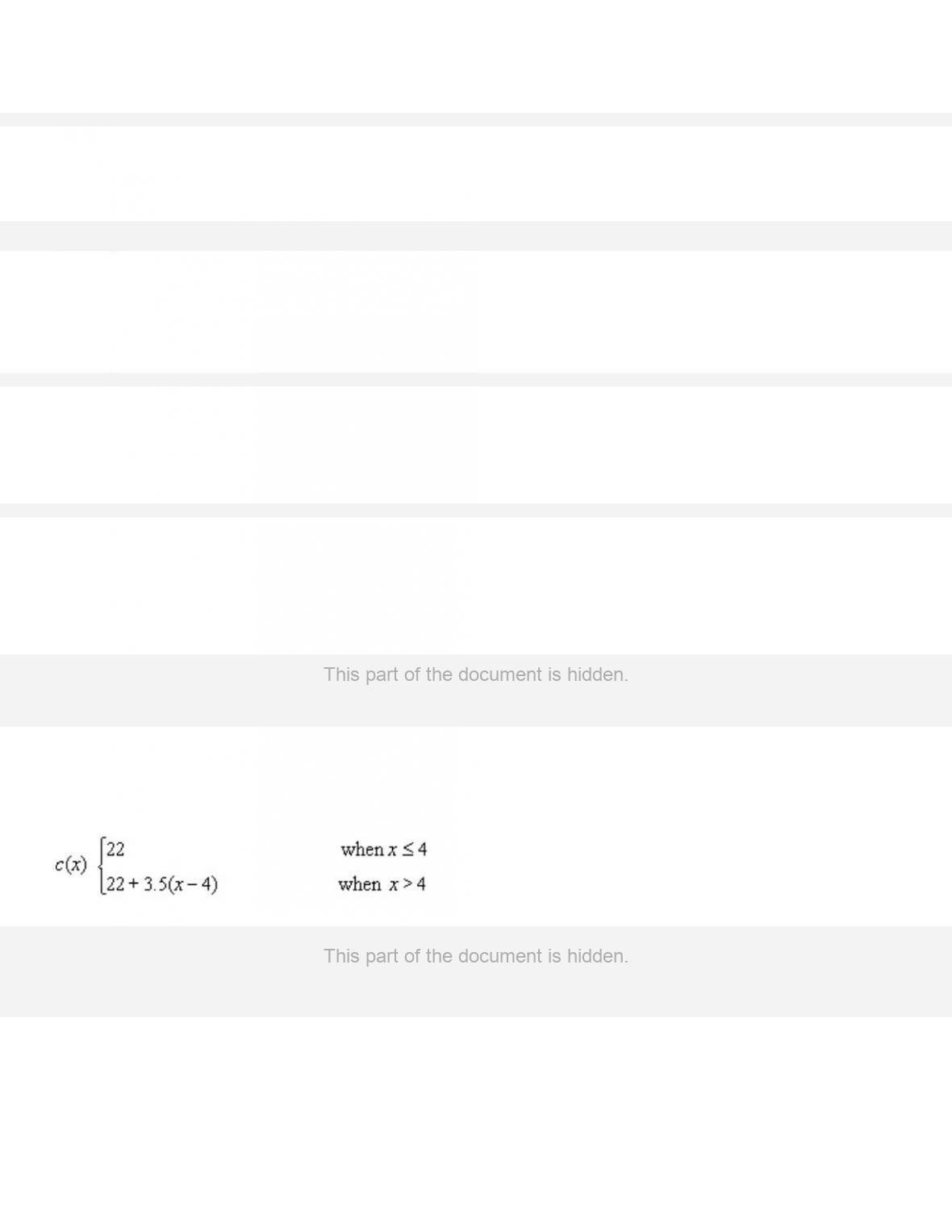Click the word 'hidden' in the lower notice
Screen dimensions: 952x1232
pyautogui.click(x=595, y=956)
